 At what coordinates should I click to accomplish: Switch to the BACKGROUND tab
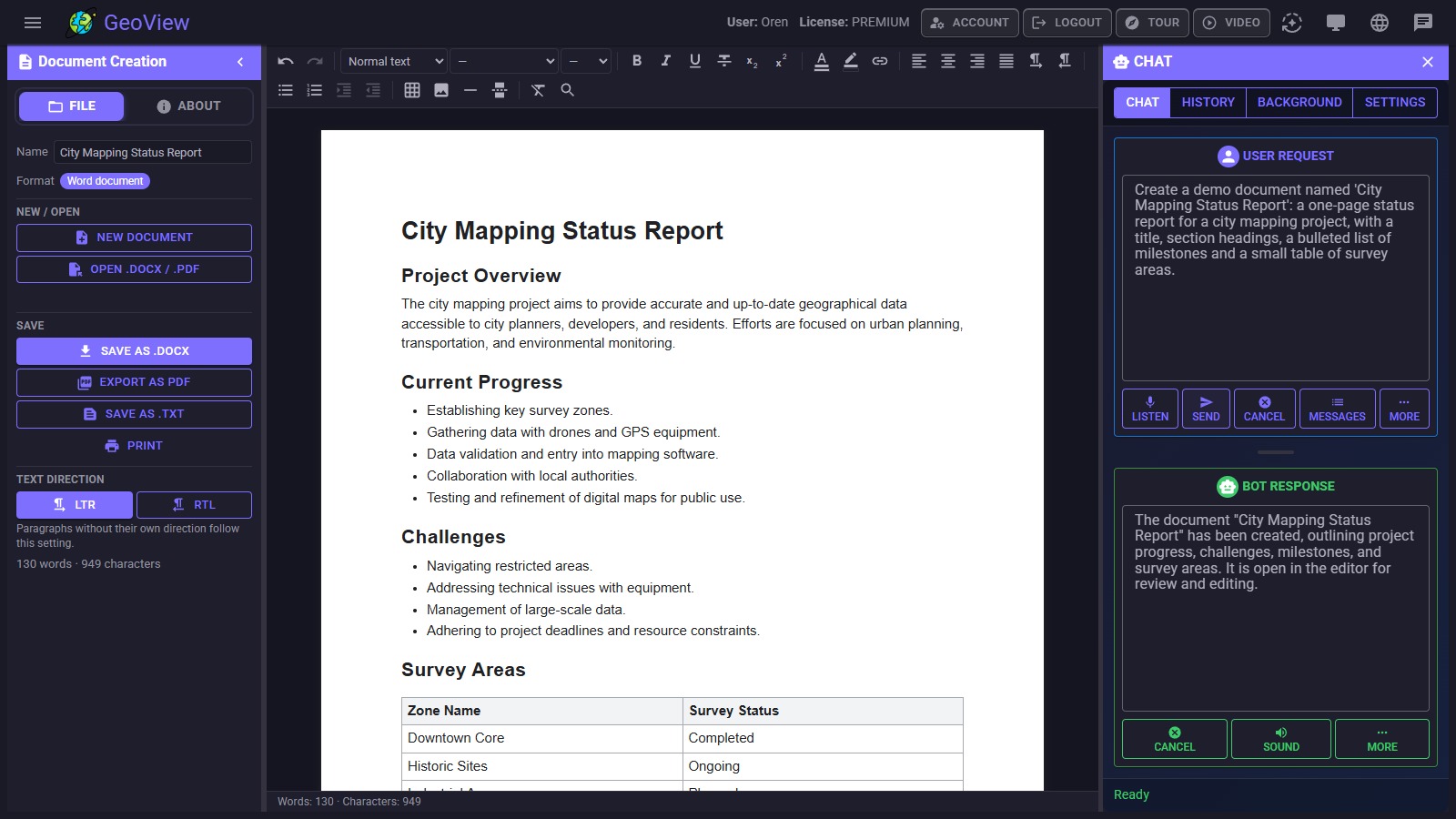pos(1299,102)
